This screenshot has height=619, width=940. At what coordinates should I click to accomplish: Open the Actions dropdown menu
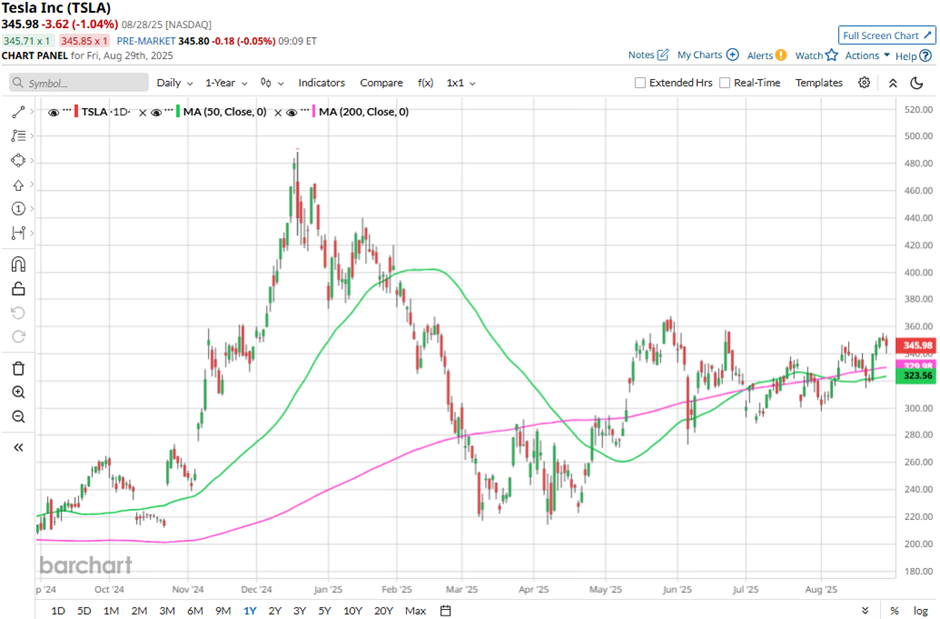tap(867, 55)
